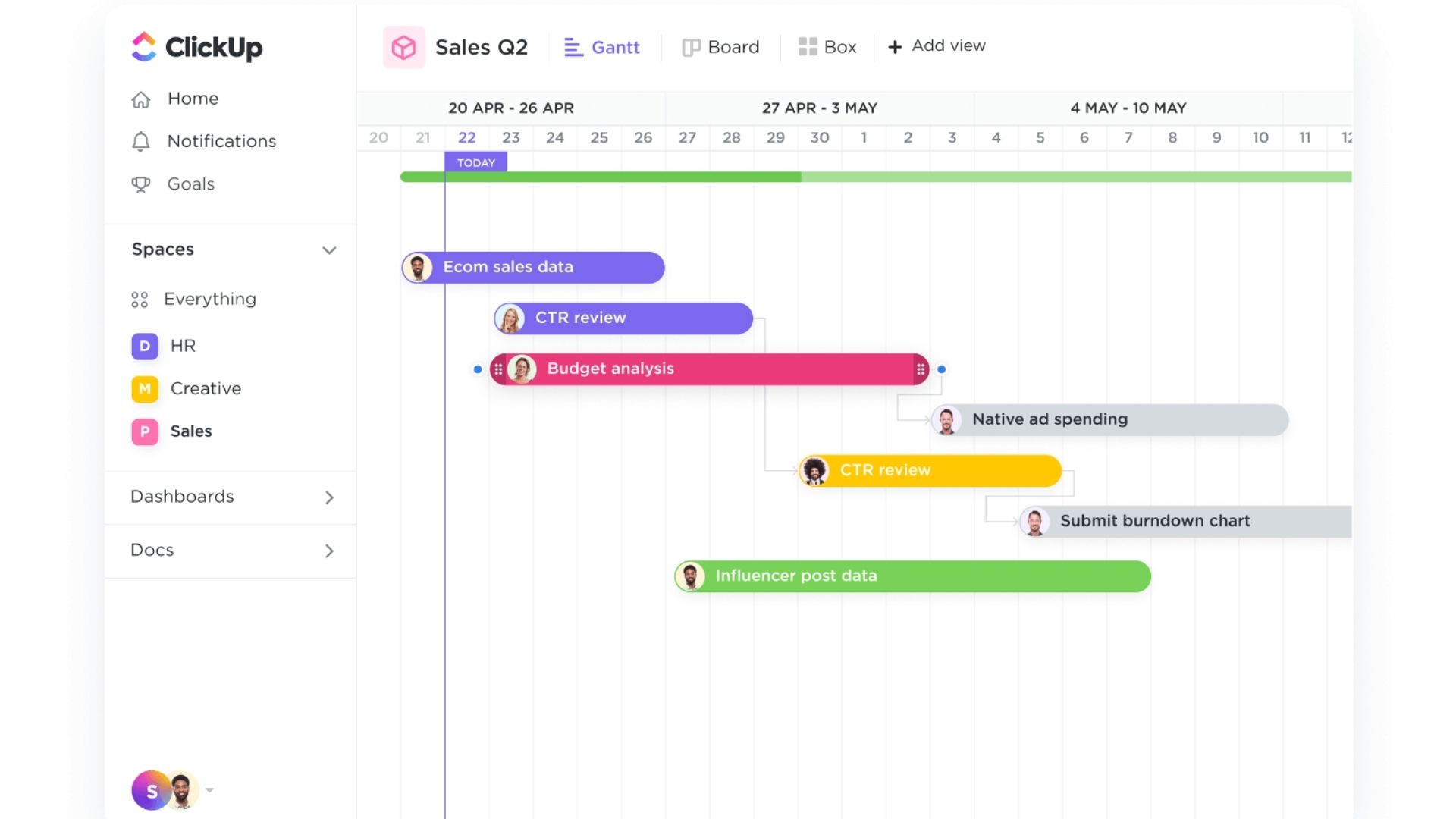Click the Gantt view icon

[573, 48]
